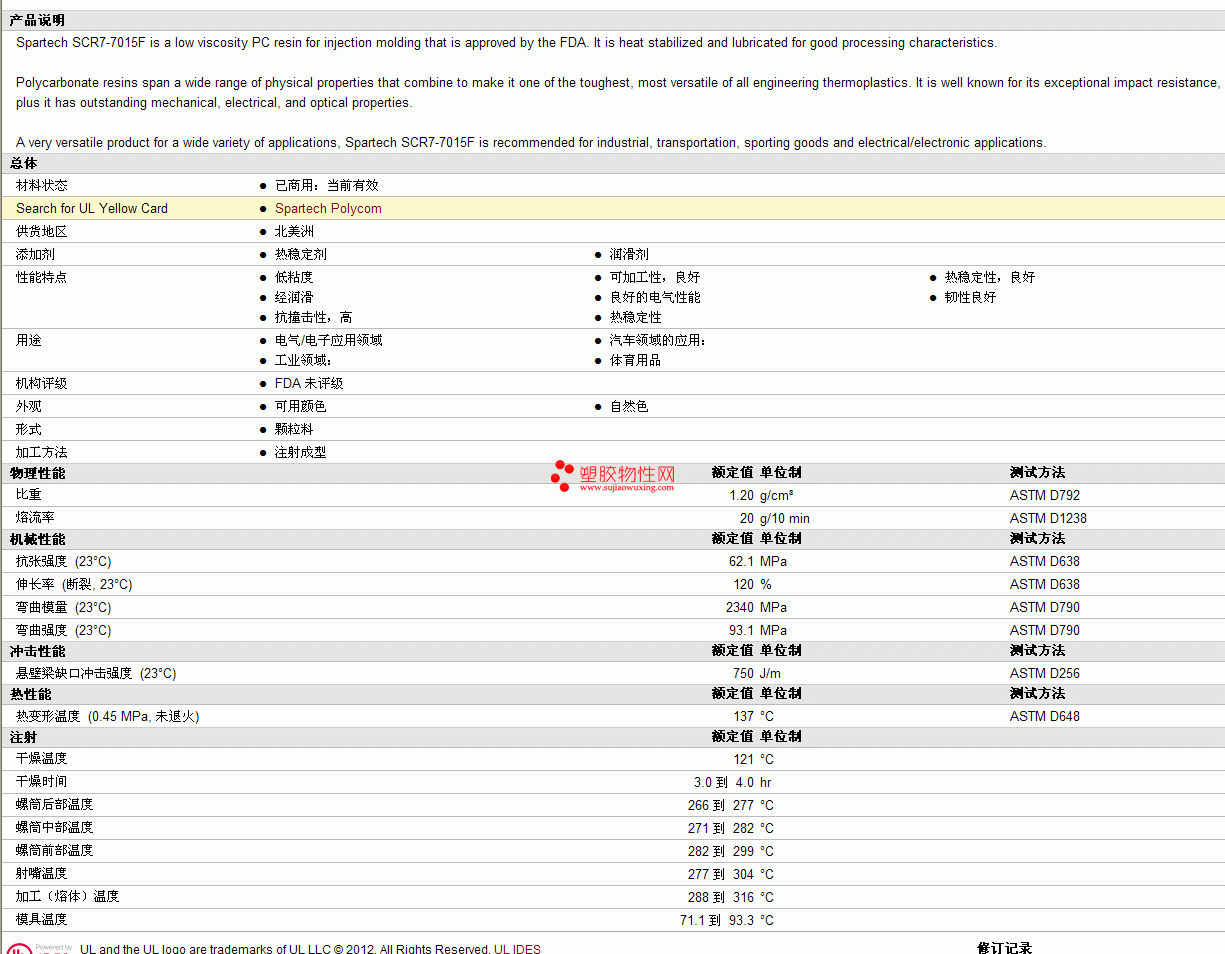The height and width of the screenshot is (954, 1225).
Task: Select the 热变形温度 row label
Action: tap(108, 716)
